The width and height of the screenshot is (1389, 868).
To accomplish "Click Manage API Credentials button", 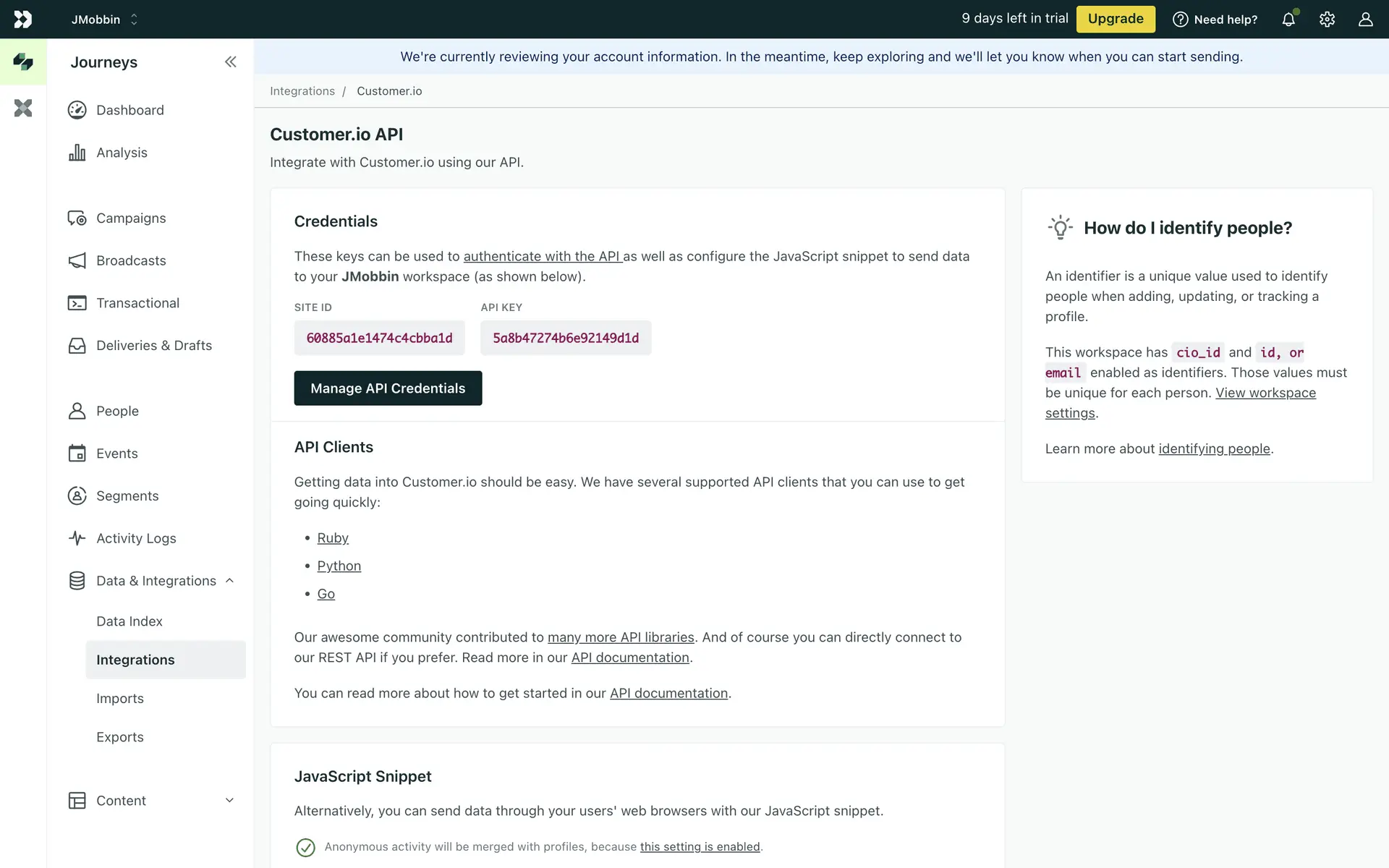I will click(x=388, y=388).
